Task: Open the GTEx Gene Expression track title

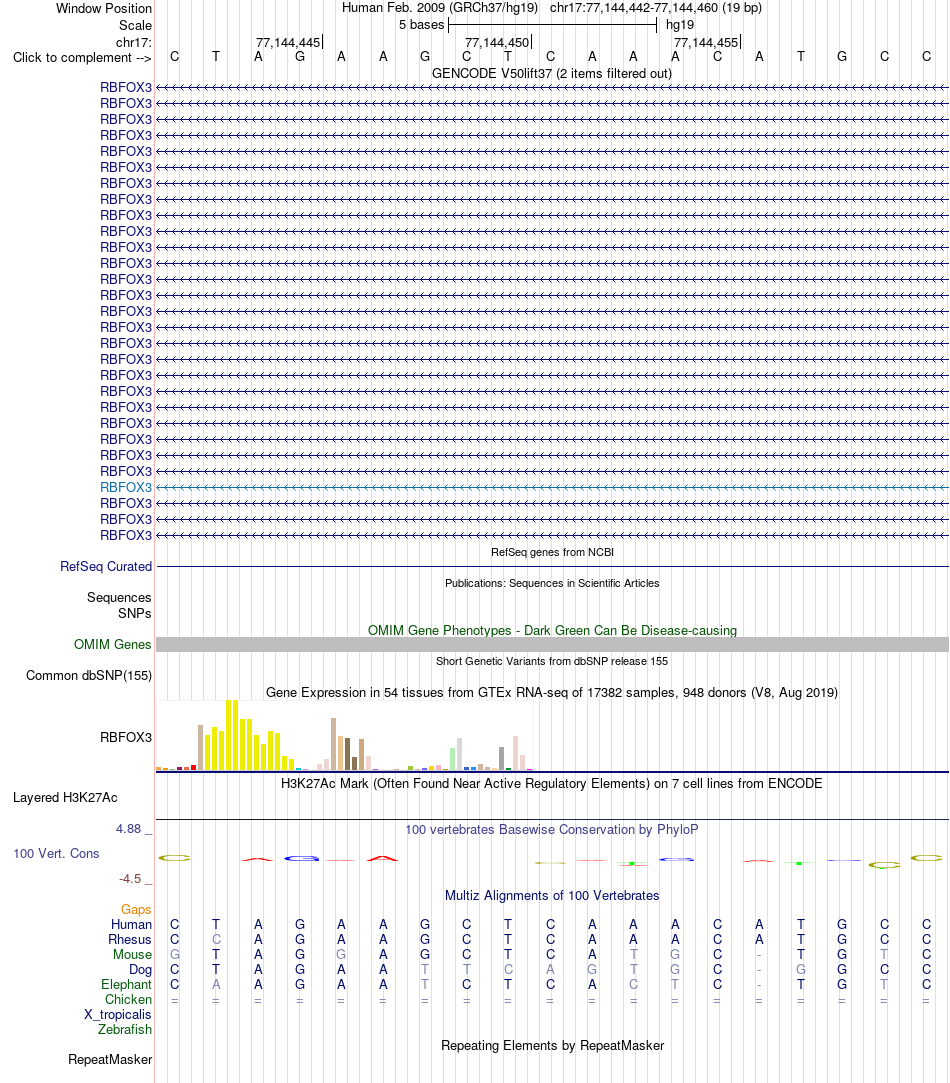Action: (x=552, y=692)
